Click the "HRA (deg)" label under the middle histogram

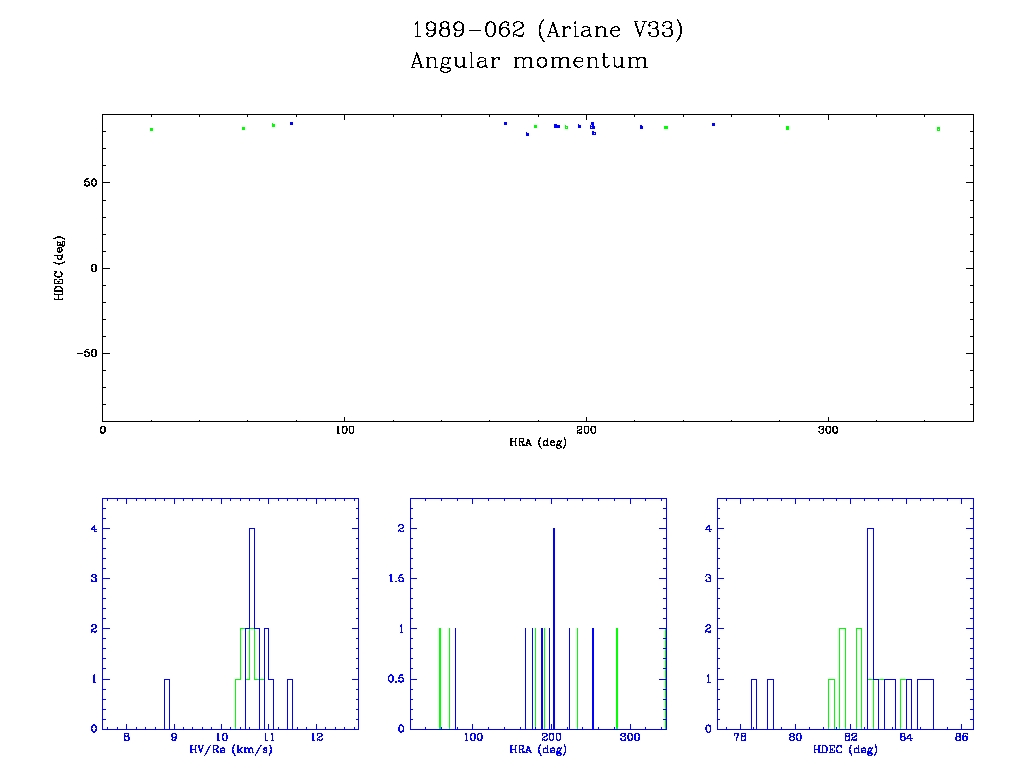click(537, 749)
